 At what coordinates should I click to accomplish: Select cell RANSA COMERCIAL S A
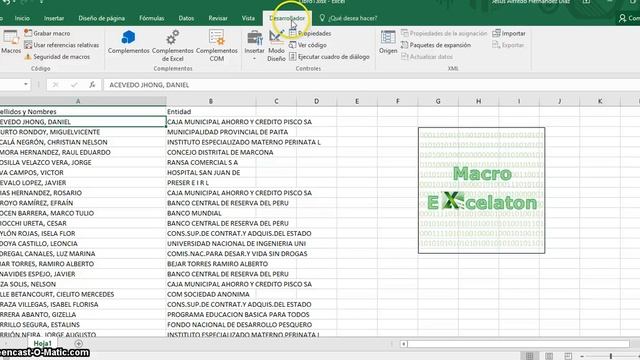point(211,162)
